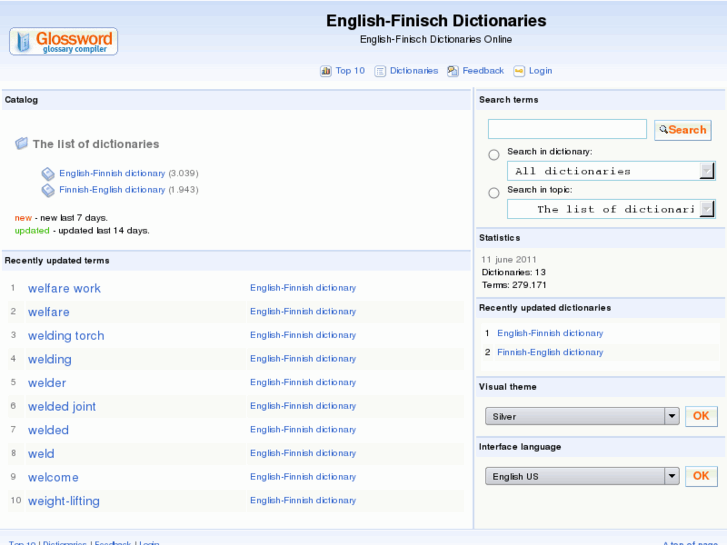This screenshot has height=545, width=727.
Task: Open the All dictionaries dropdown
Action: (611, 171)
